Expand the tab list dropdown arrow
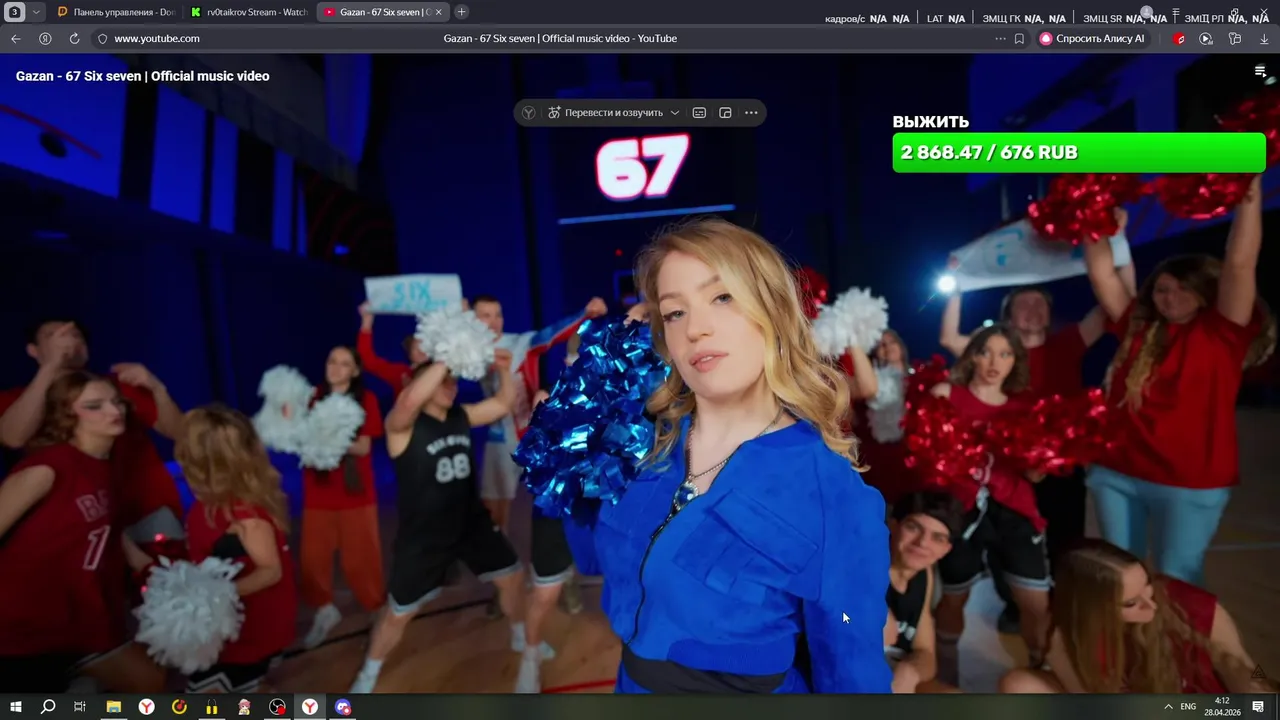 point(36,12)
